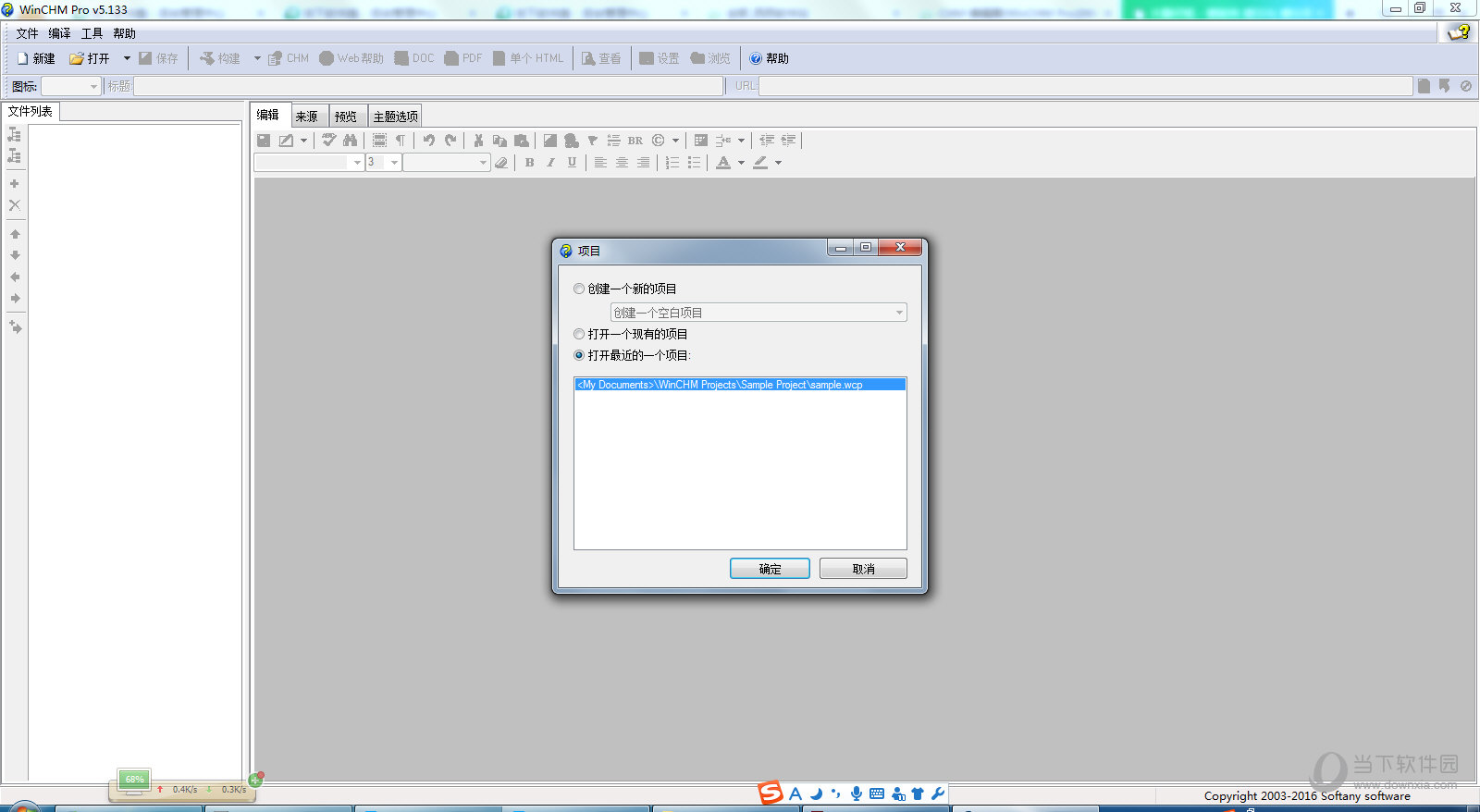1480x812 pixels.
Task: Move item down in file list
Action: (x=15, y=255)
